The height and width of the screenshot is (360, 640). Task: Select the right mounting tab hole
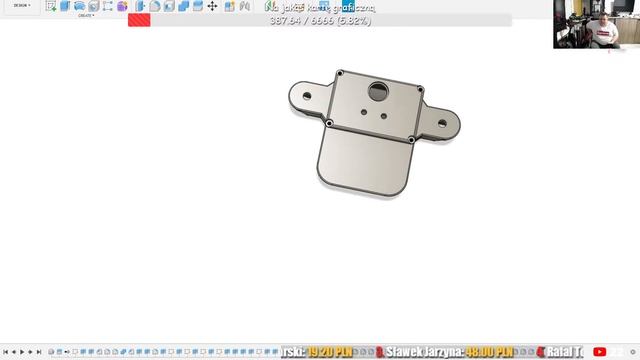click(442, 123)
